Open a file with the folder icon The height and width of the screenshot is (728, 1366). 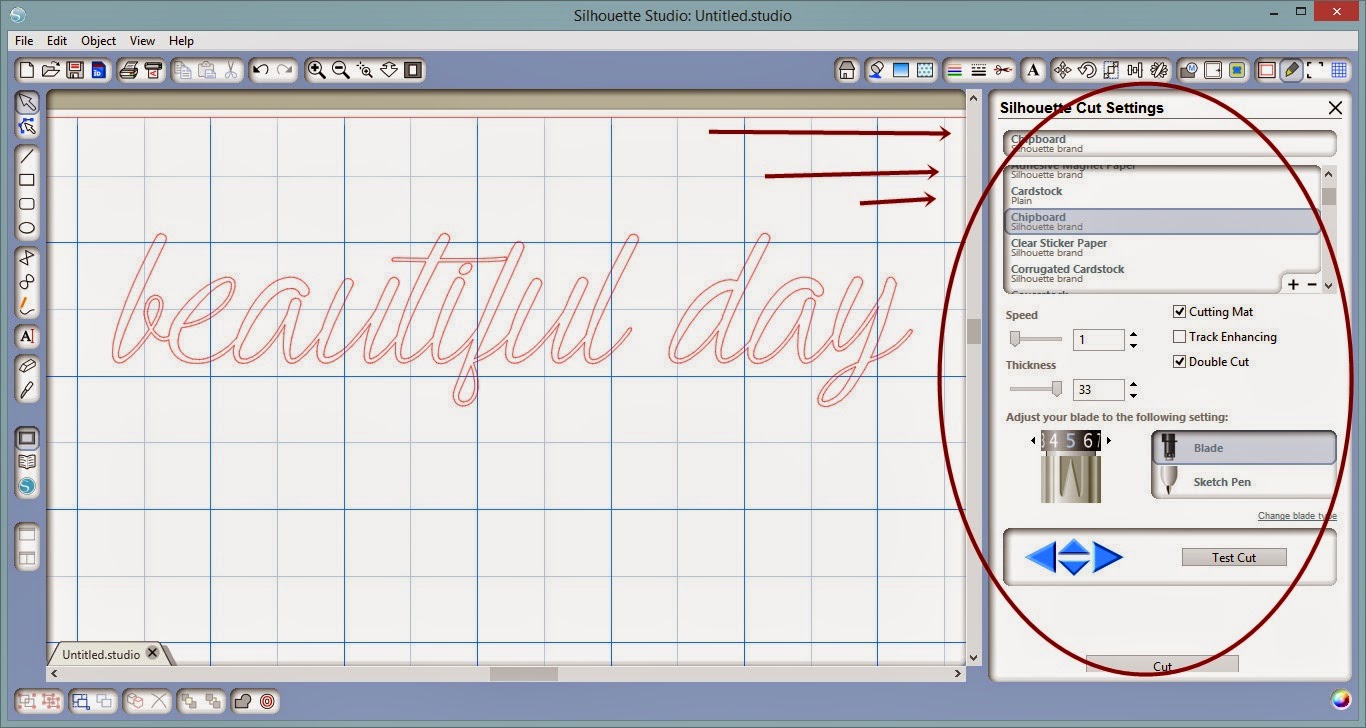[51, 70]
